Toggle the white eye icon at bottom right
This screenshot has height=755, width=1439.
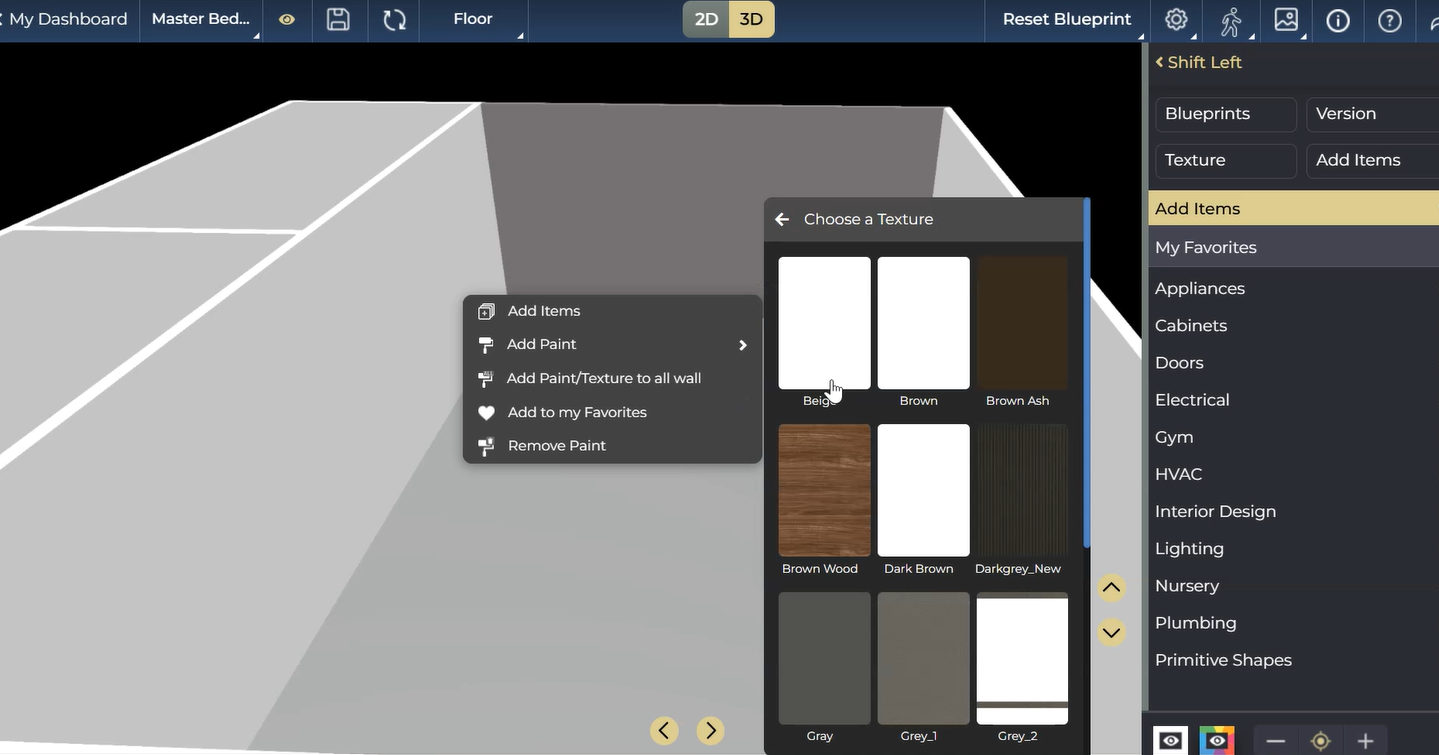(1171, 741)
